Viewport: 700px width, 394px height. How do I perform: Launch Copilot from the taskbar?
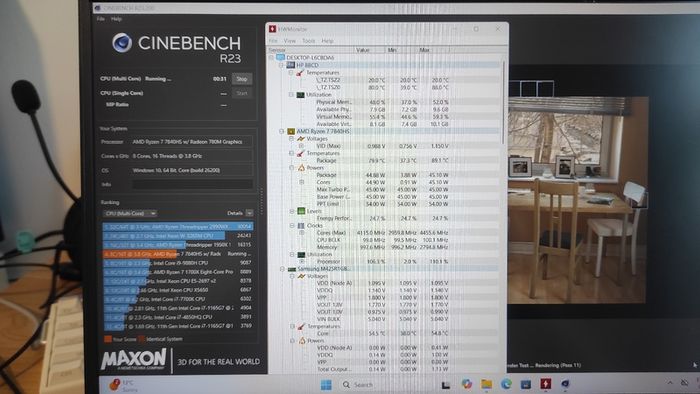point(467,384)
